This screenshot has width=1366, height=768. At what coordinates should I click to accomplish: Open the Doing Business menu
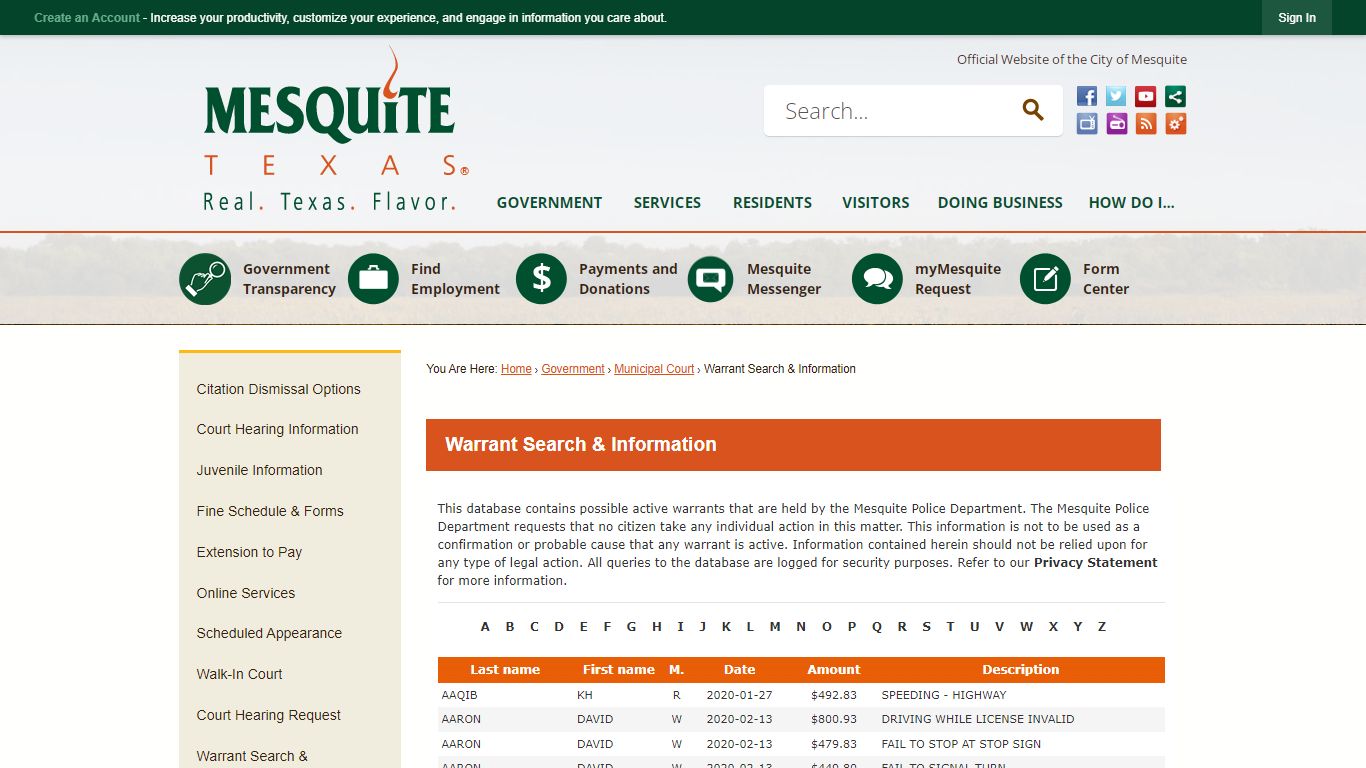(1000, 202)
